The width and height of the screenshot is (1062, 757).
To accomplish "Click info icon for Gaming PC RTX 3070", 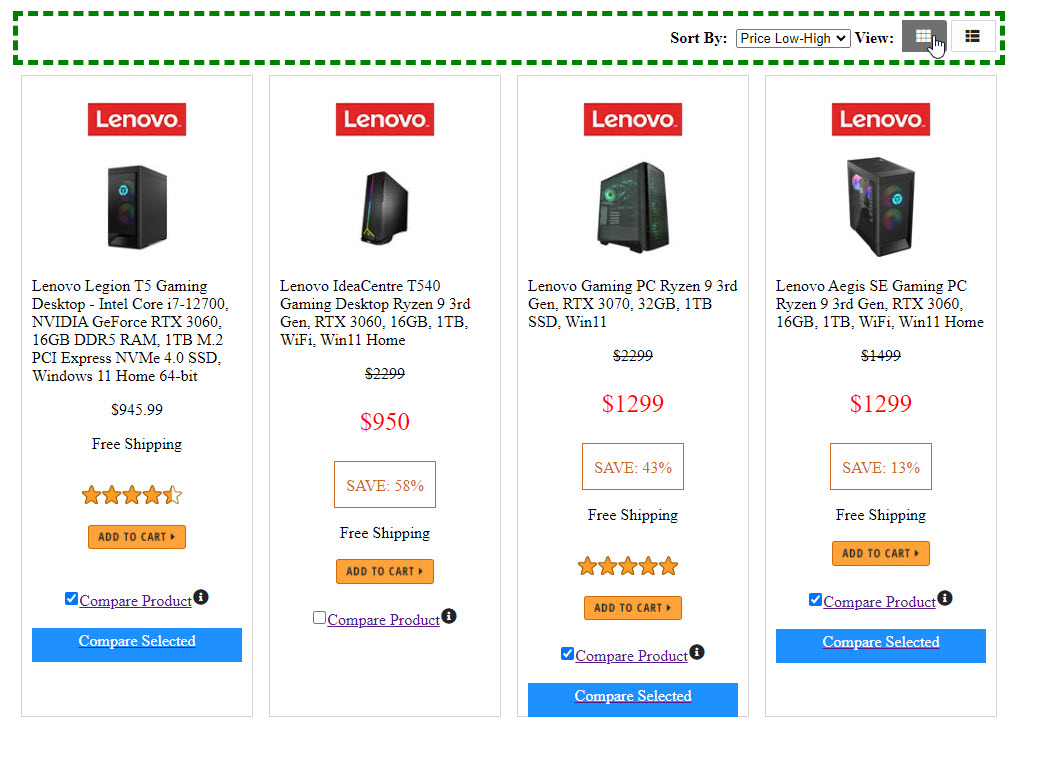I will 697,652.
